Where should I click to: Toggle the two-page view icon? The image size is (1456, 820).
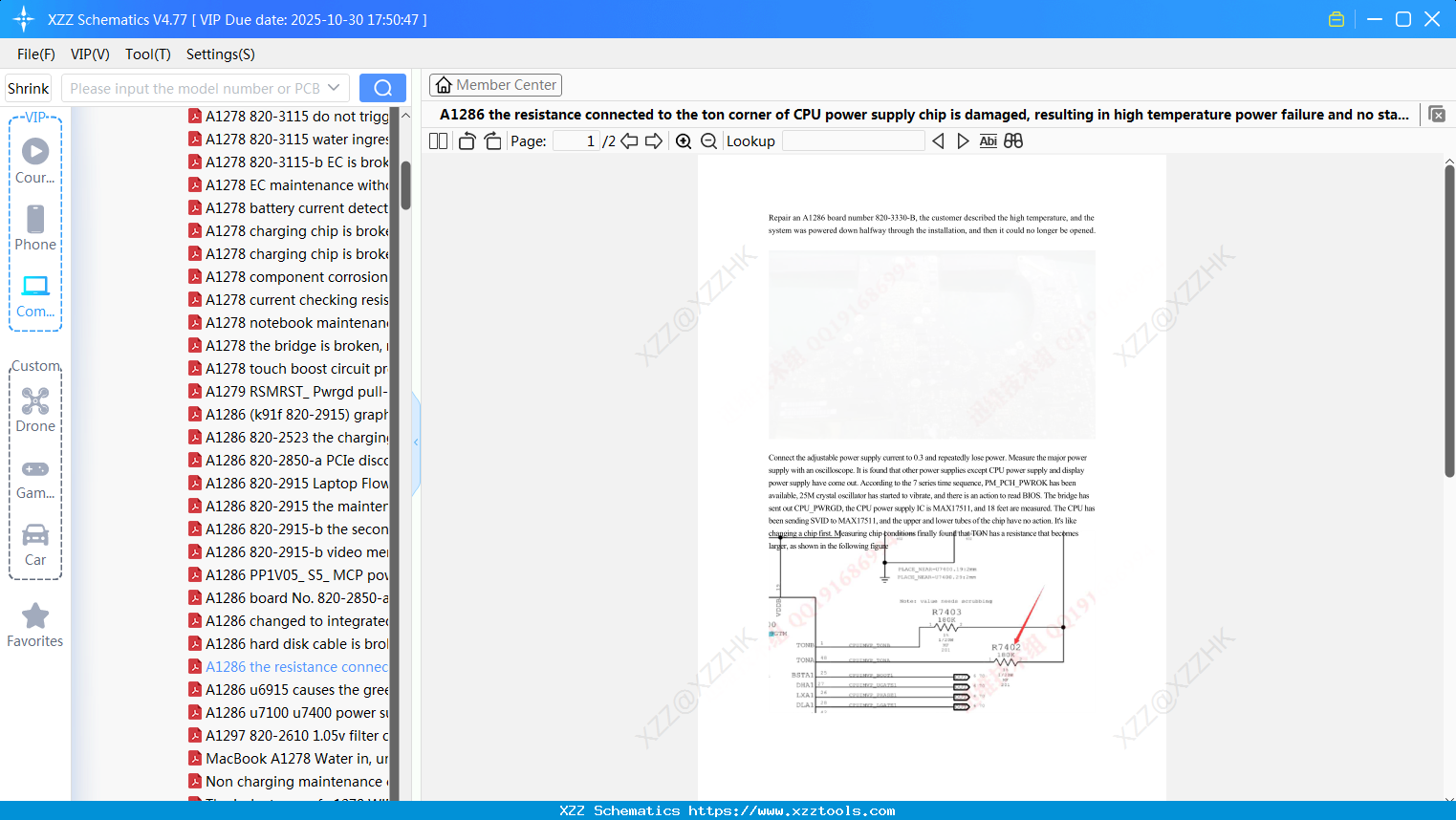tap(439, 141)
